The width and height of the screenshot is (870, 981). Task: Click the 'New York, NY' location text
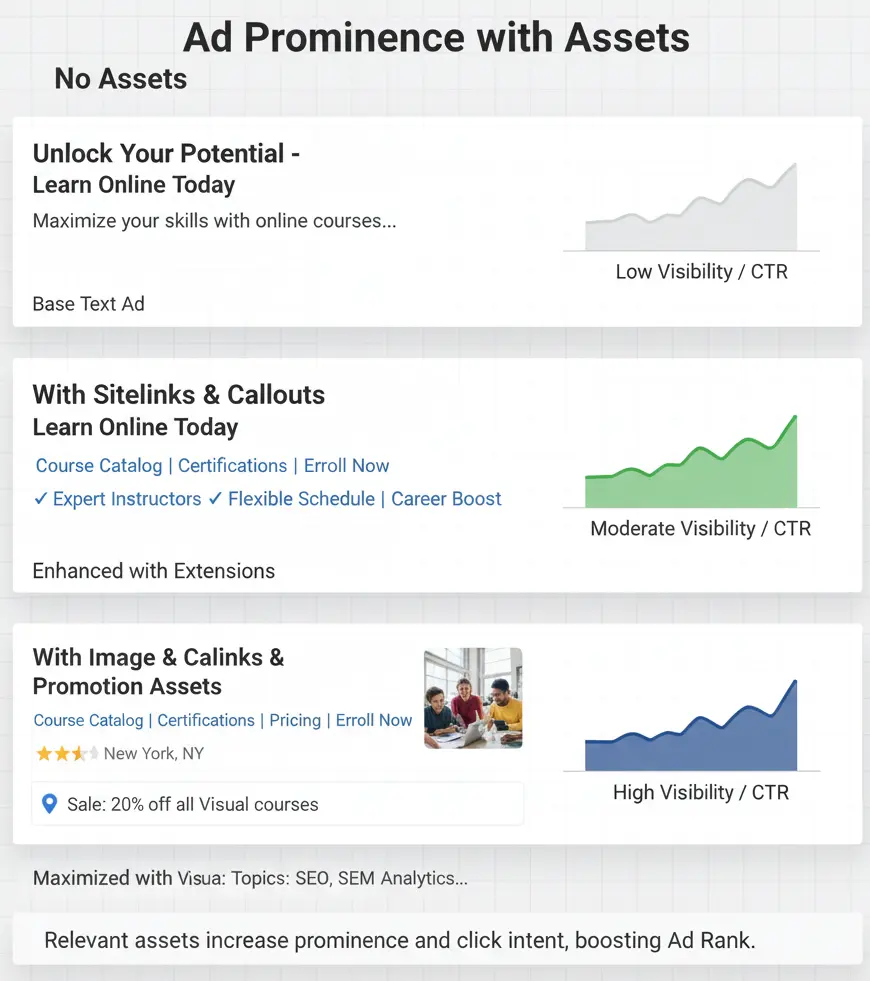[x=154, y=753]
